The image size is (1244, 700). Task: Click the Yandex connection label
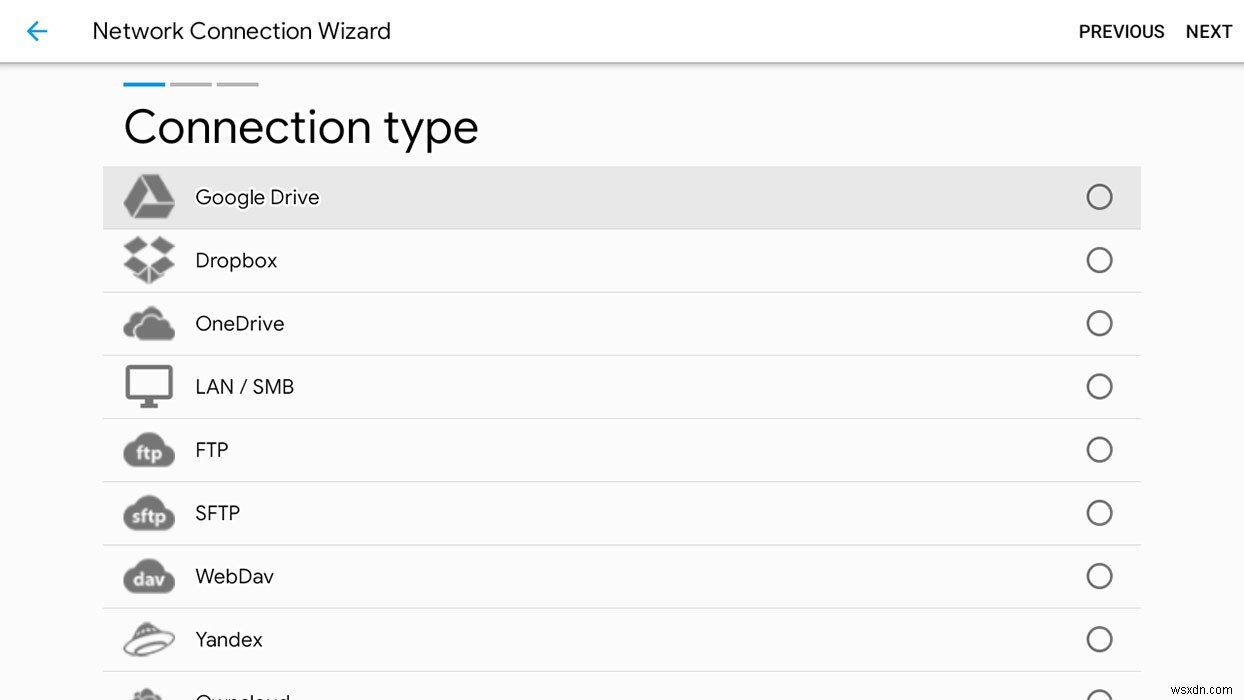(229, 640)
